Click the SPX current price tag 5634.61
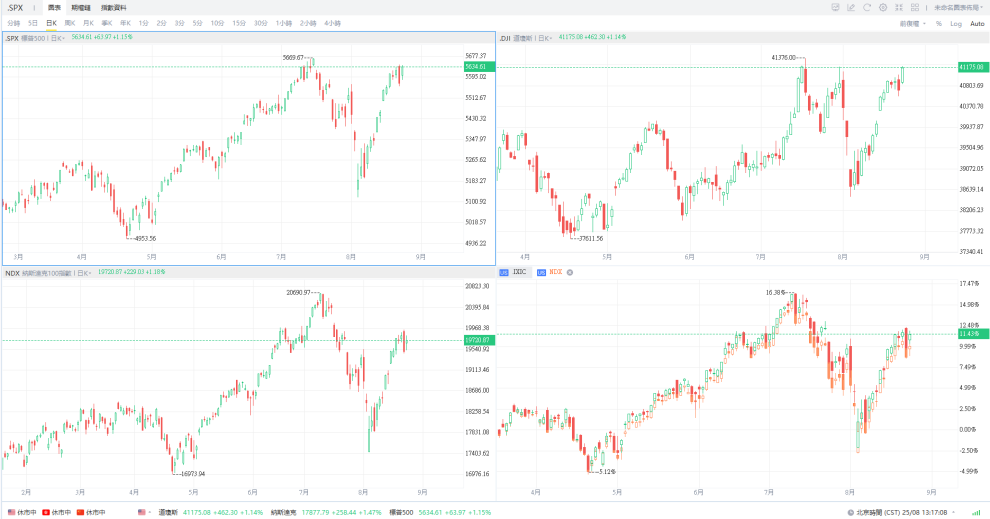 (479, 66)
